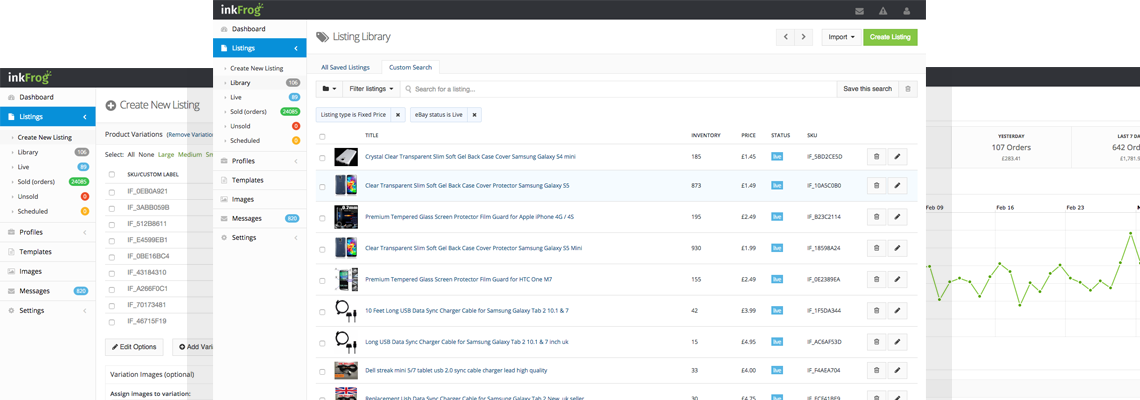This screenshot has width=1140, height=400.
Task: Tick the select-all checkbox beside TITLE header
Action: [322, 136]
